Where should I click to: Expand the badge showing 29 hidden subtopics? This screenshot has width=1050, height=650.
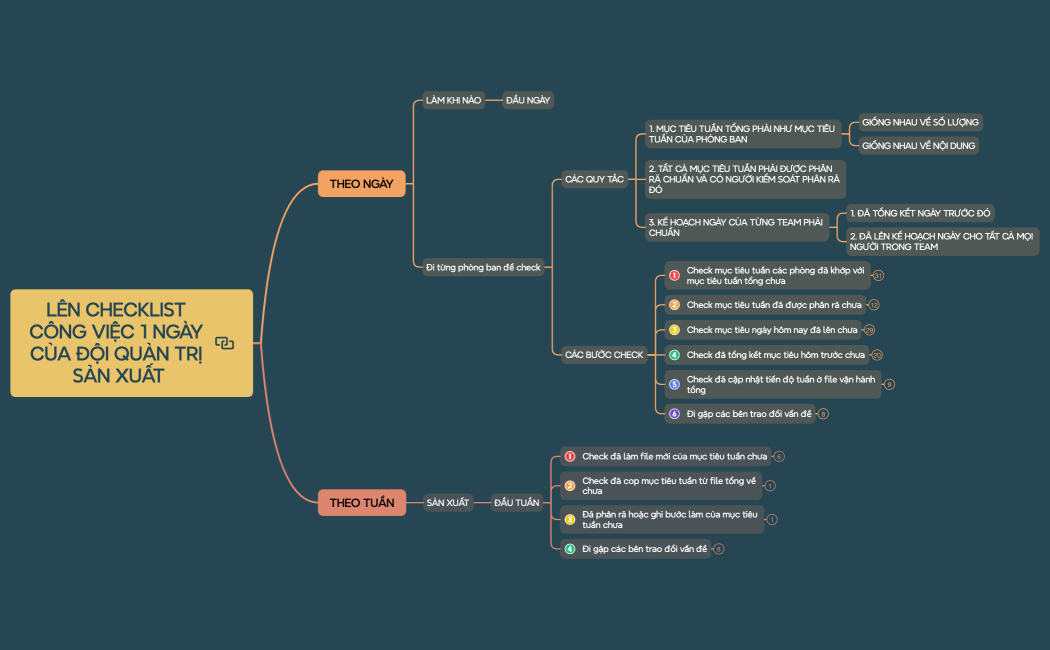870,330
